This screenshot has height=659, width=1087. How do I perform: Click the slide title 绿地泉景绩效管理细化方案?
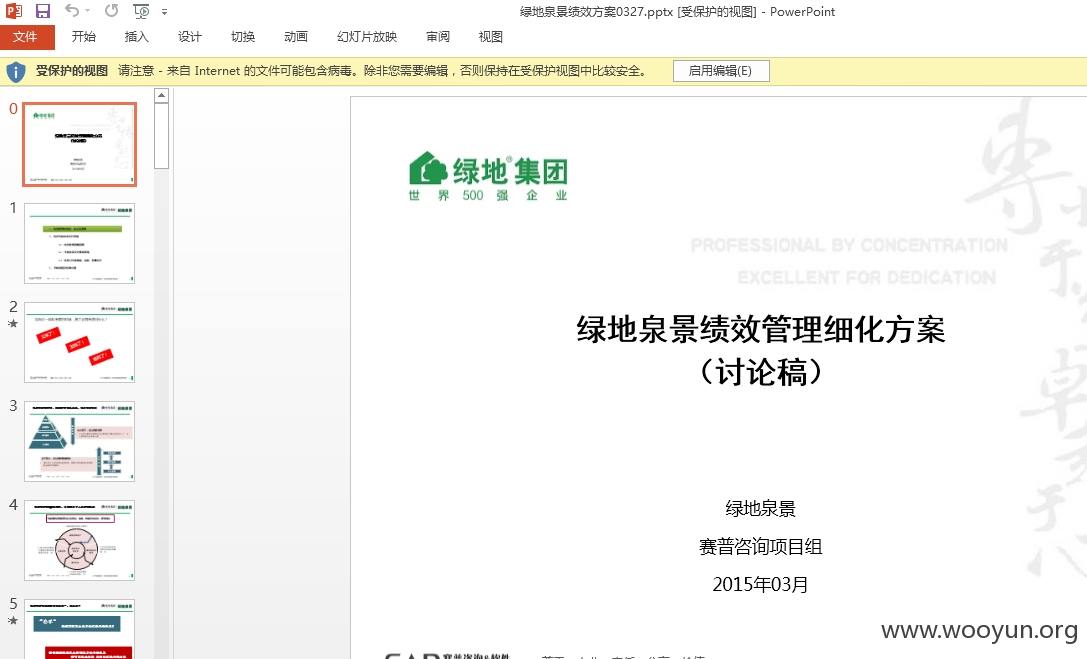click(x=760, y=329)
